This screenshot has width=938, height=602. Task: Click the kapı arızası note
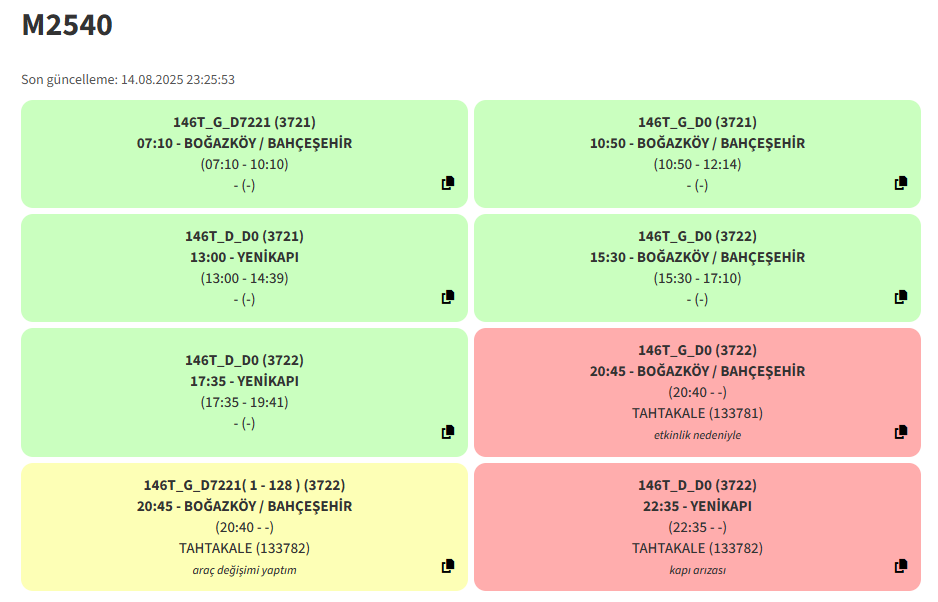click(x=697, y=570)
